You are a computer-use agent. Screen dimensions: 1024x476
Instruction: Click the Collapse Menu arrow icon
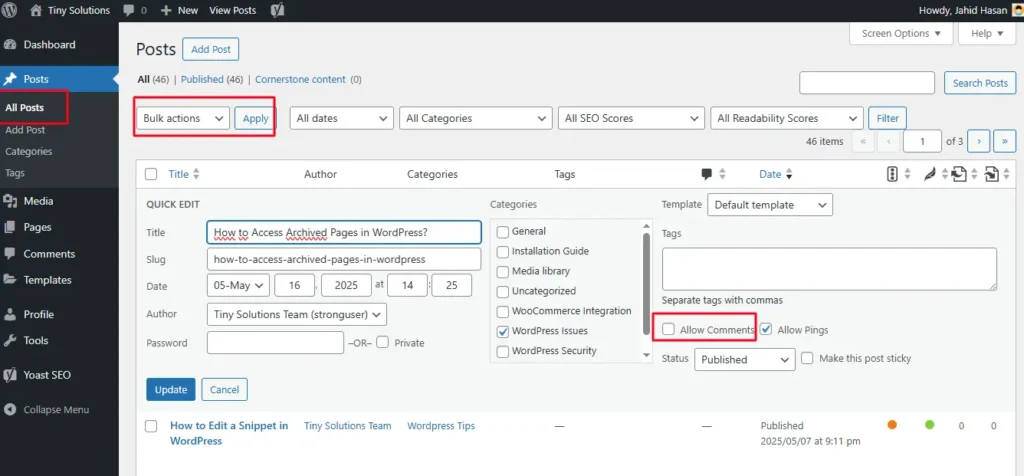10,410
